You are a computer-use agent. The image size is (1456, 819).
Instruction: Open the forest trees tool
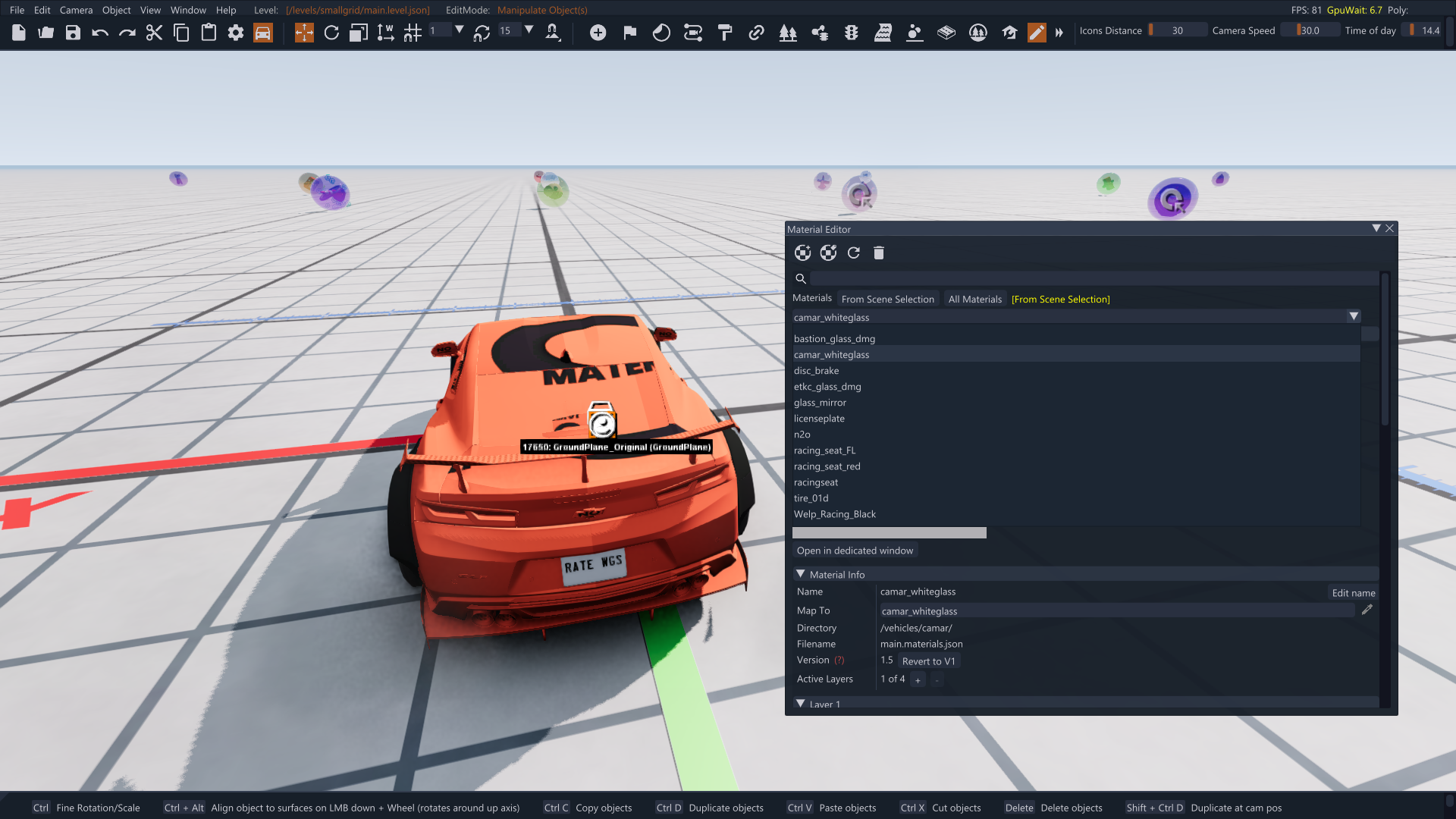[788, 33]
